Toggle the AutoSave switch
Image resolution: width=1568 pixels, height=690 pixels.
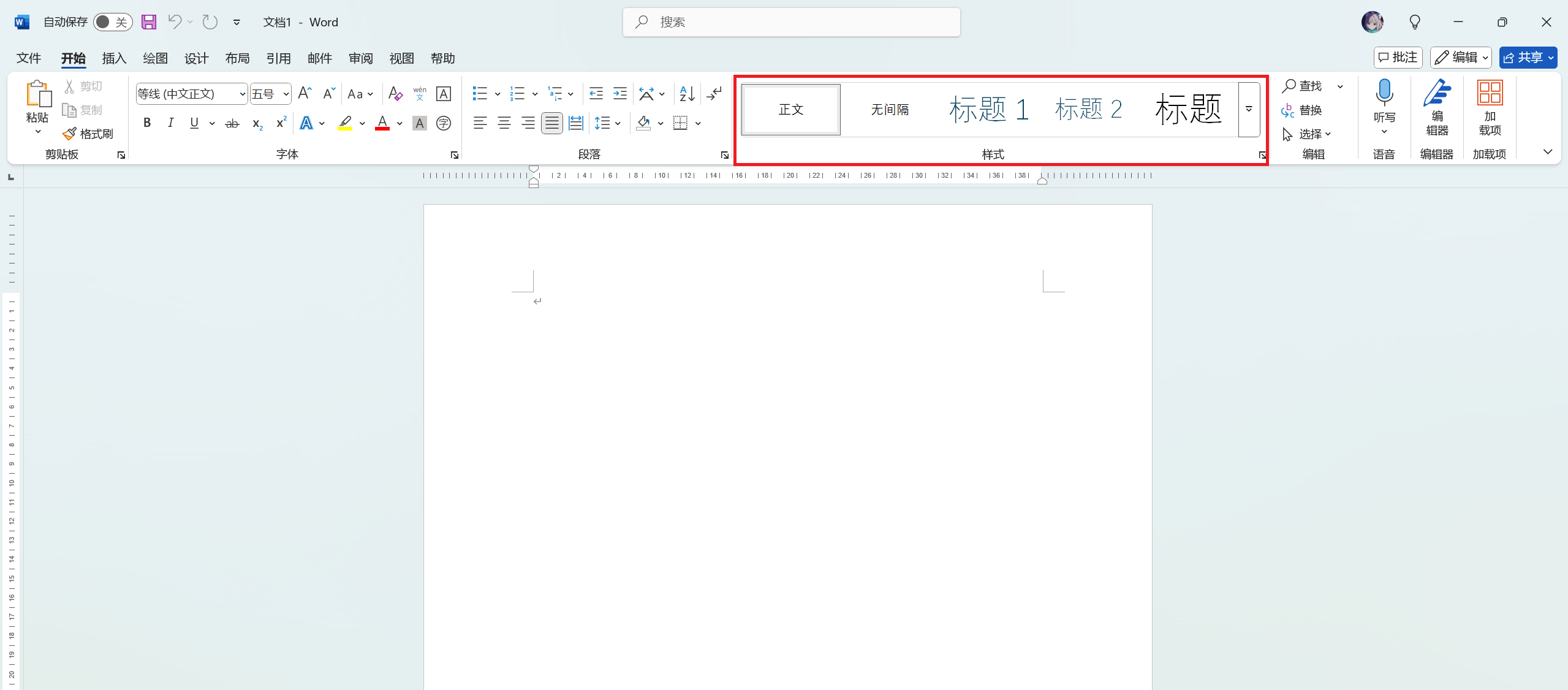[x=113, y=22]
